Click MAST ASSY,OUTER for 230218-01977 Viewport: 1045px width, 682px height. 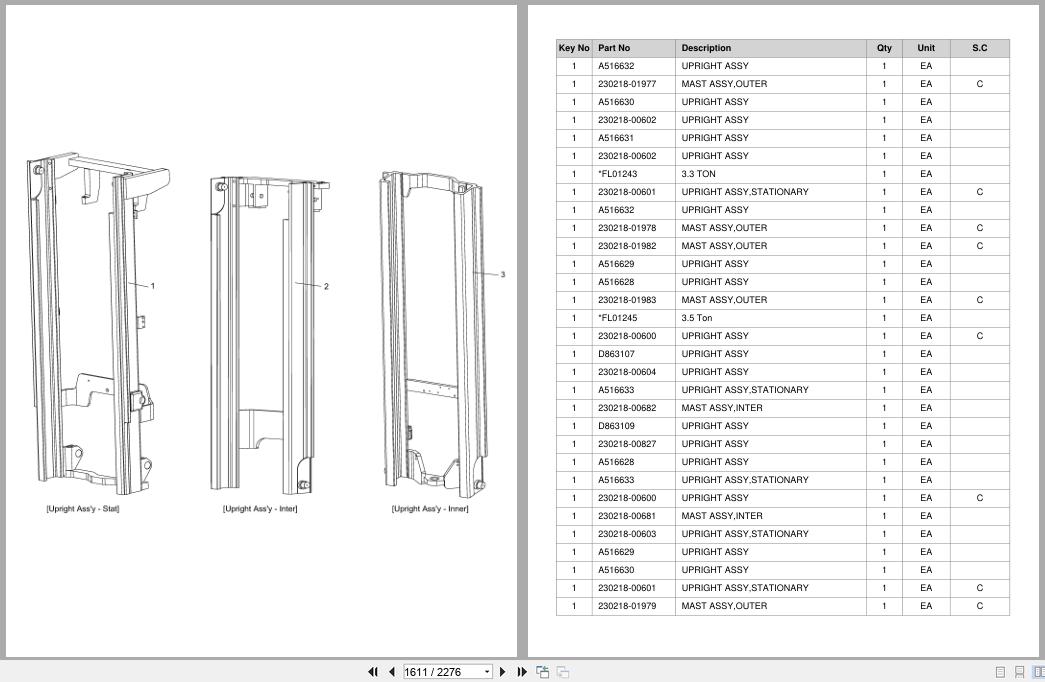pyautogui.click(x=724, y=84)
